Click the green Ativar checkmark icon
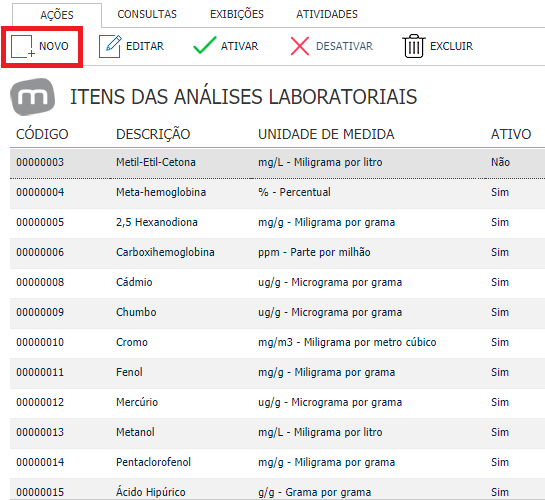The height and width of the screenshot is (500, 545). point(205,46)
